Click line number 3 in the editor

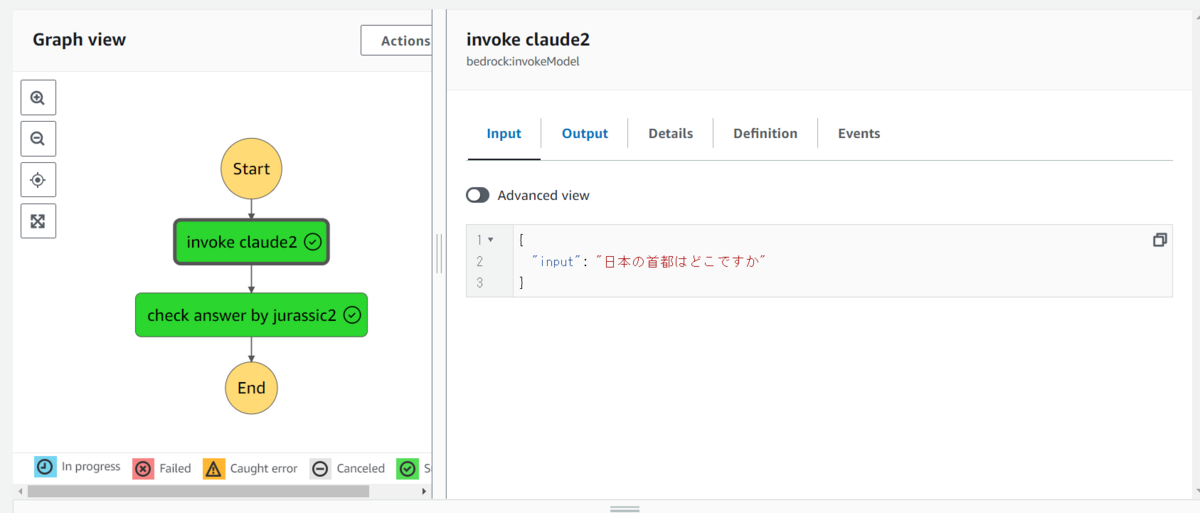(480, 283)
